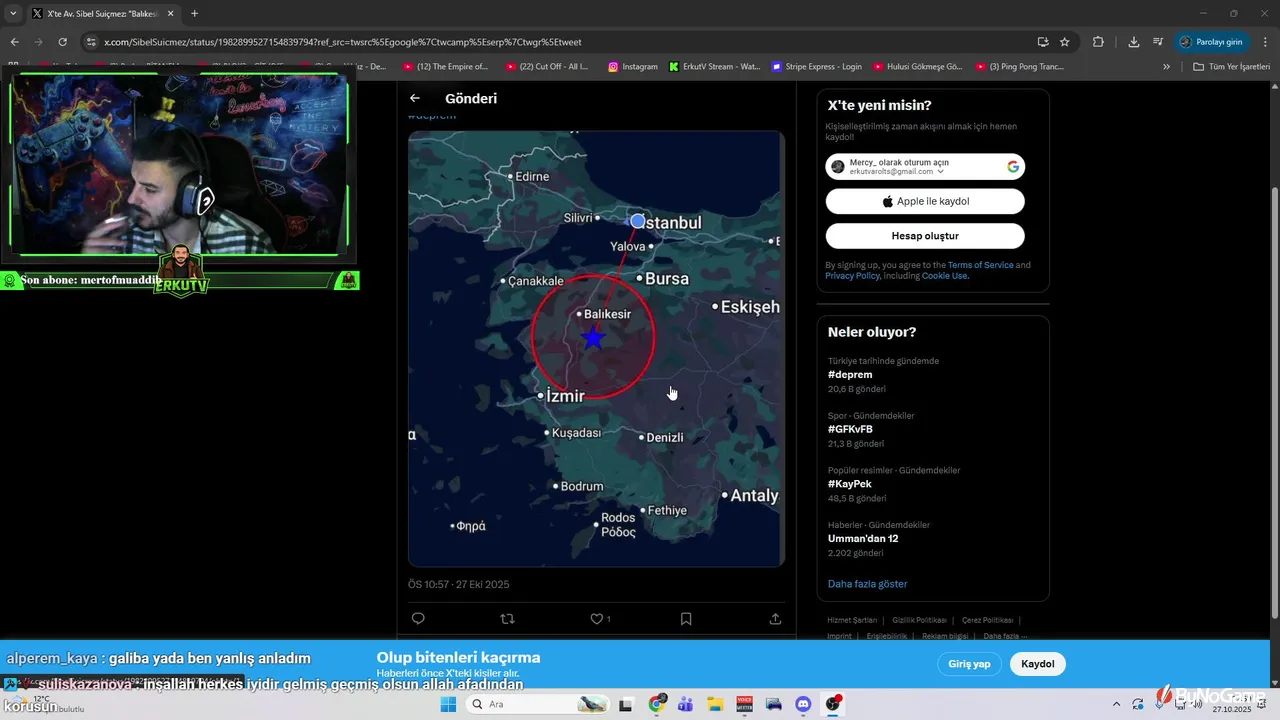
Task: Expand the bookmarks overflow chevron
Action: click(1166, 67)
